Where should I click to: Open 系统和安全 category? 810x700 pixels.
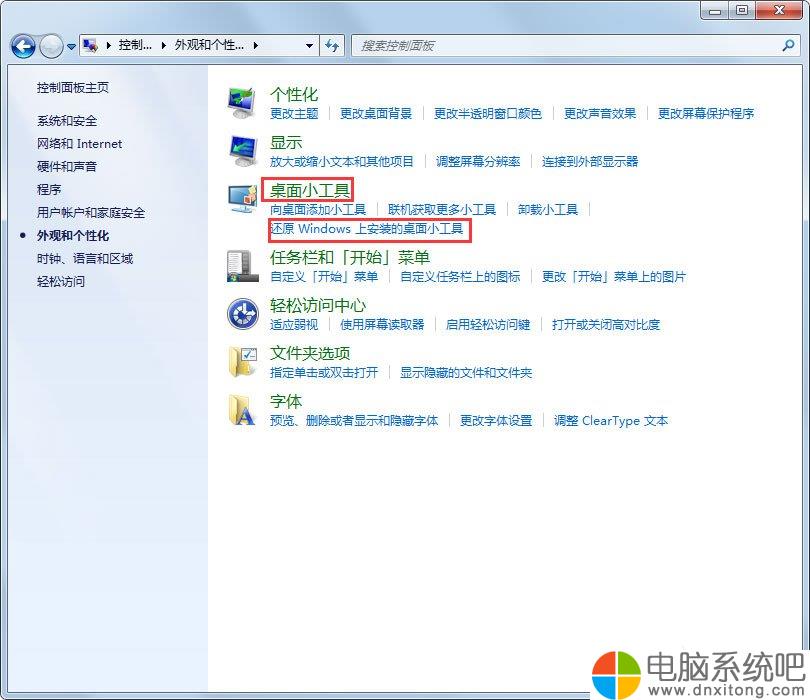coord(67,121)
